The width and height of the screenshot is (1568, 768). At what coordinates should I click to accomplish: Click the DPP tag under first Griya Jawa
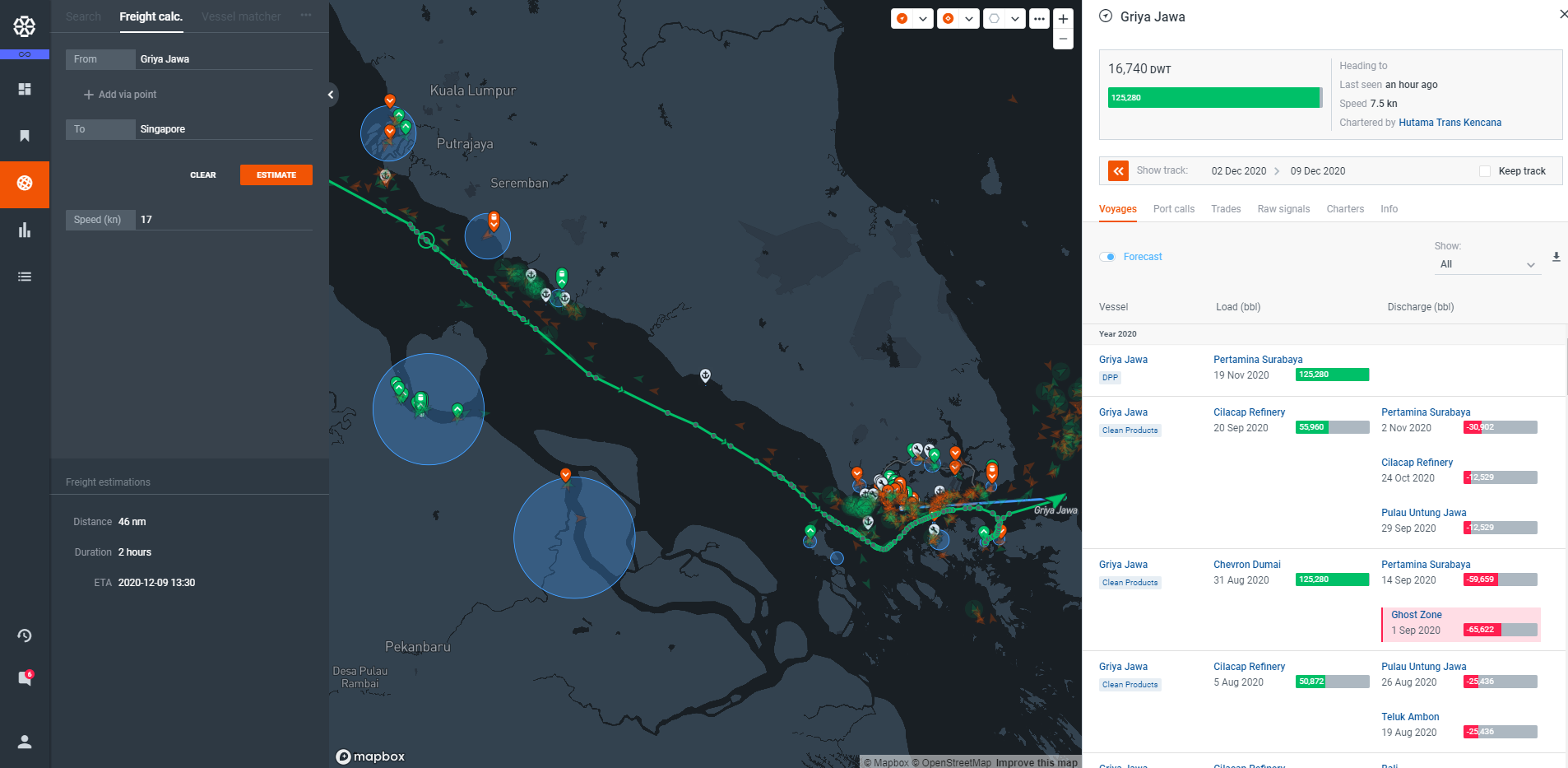[1110, 378]
